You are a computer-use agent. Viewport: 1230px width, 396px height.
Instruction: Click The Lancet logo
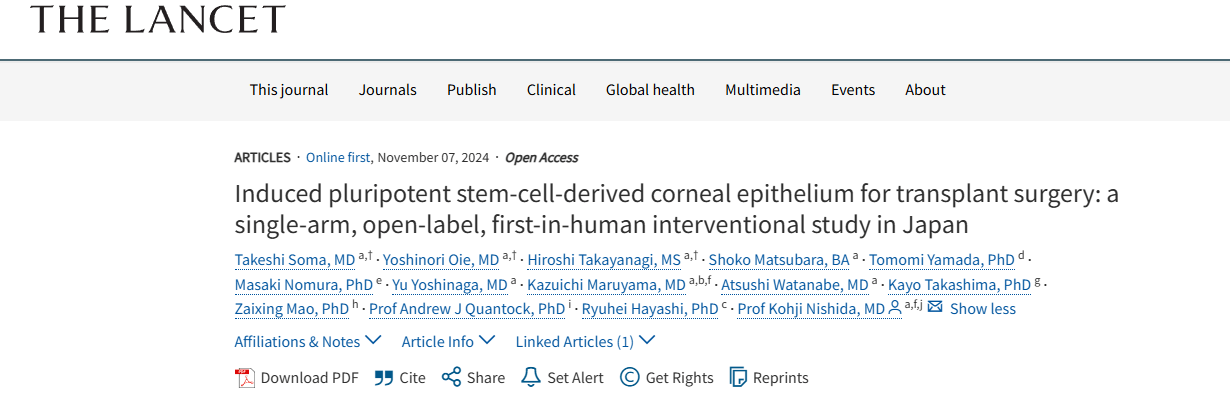click(158, 18)
